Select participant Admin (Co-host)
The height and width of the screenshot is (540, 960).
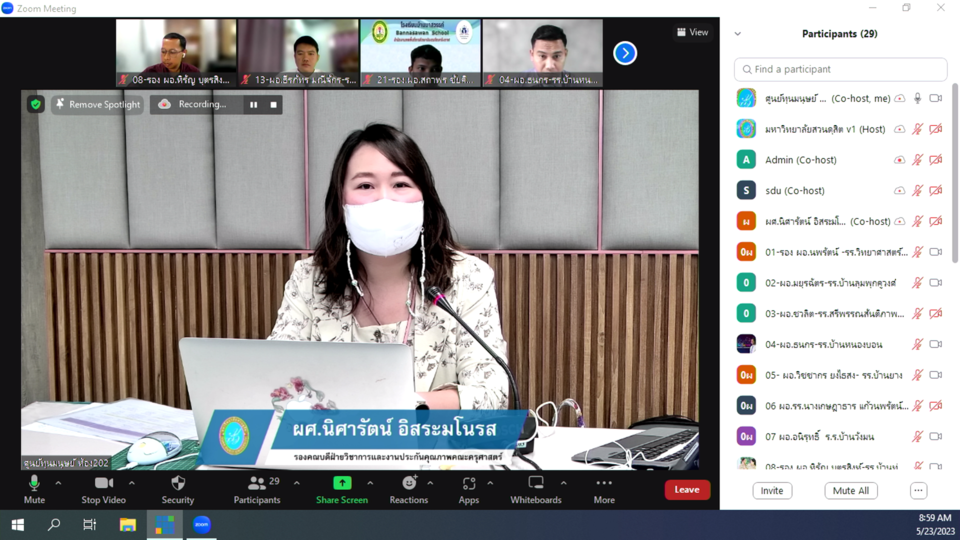842,160
